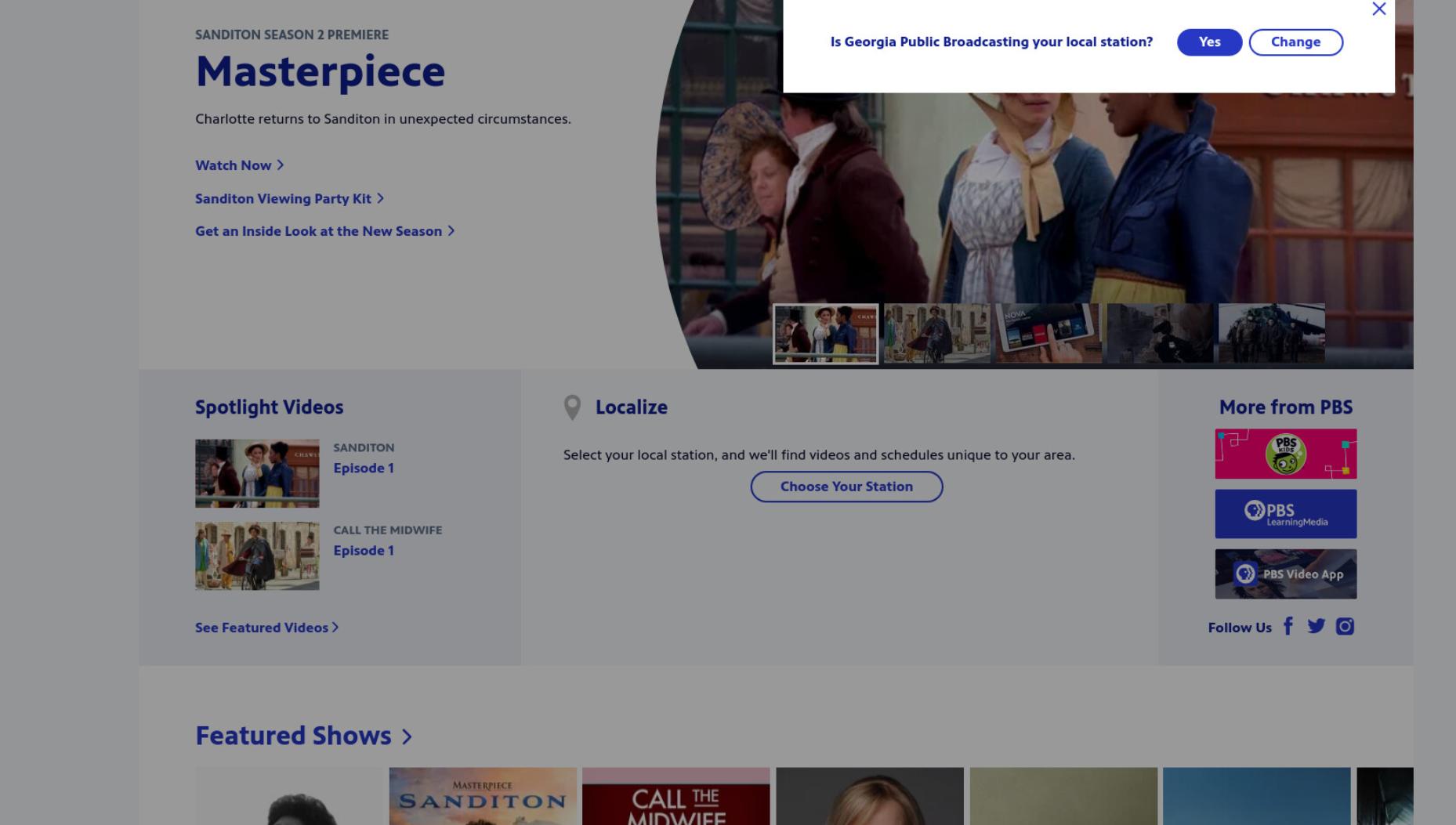Open PBS Instagram page icon

click(1345, 626)
